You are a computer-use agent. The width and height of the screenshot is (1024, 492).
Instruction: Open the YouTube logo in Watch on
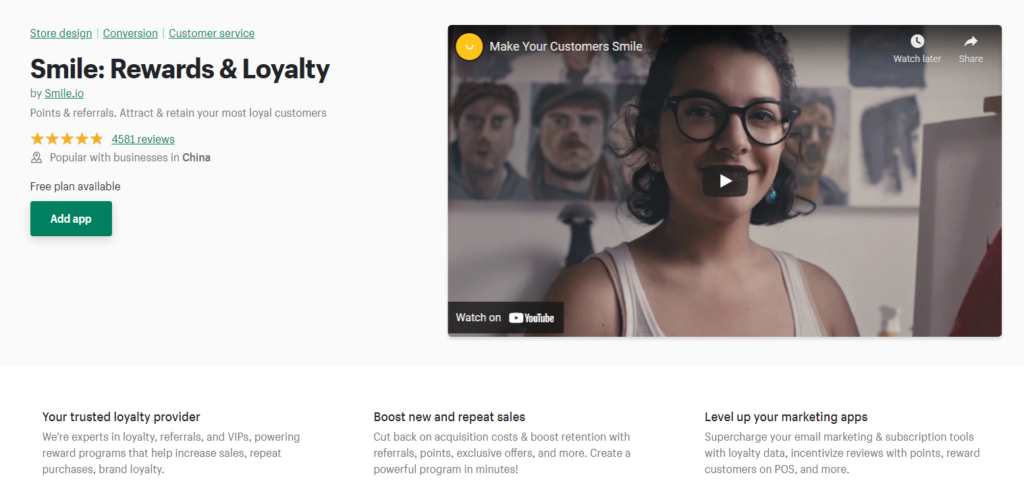point(532,318)
